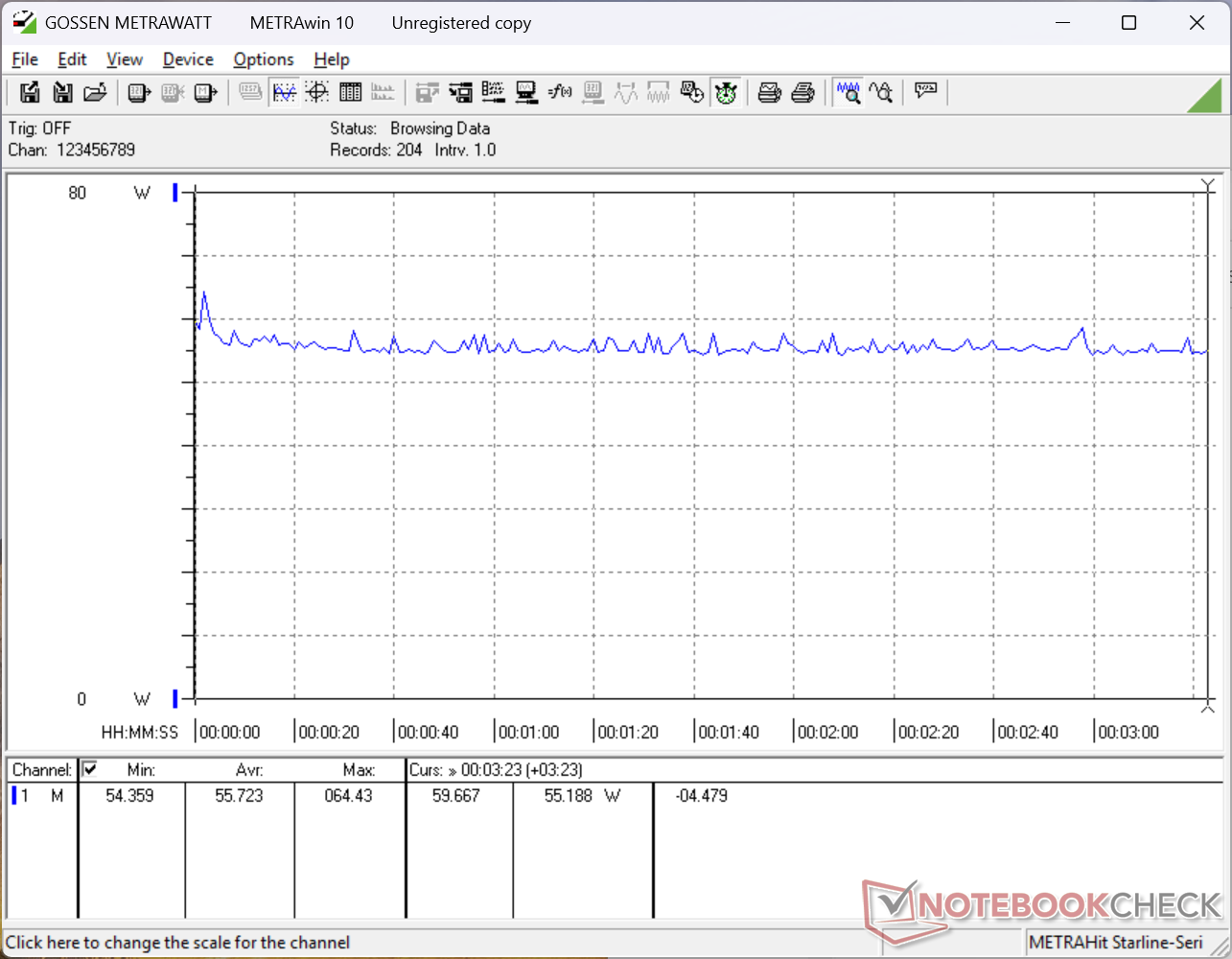This screenshot has width=1232, height=959.
Task: Click the f(x) math function icon
Action: 560,92
